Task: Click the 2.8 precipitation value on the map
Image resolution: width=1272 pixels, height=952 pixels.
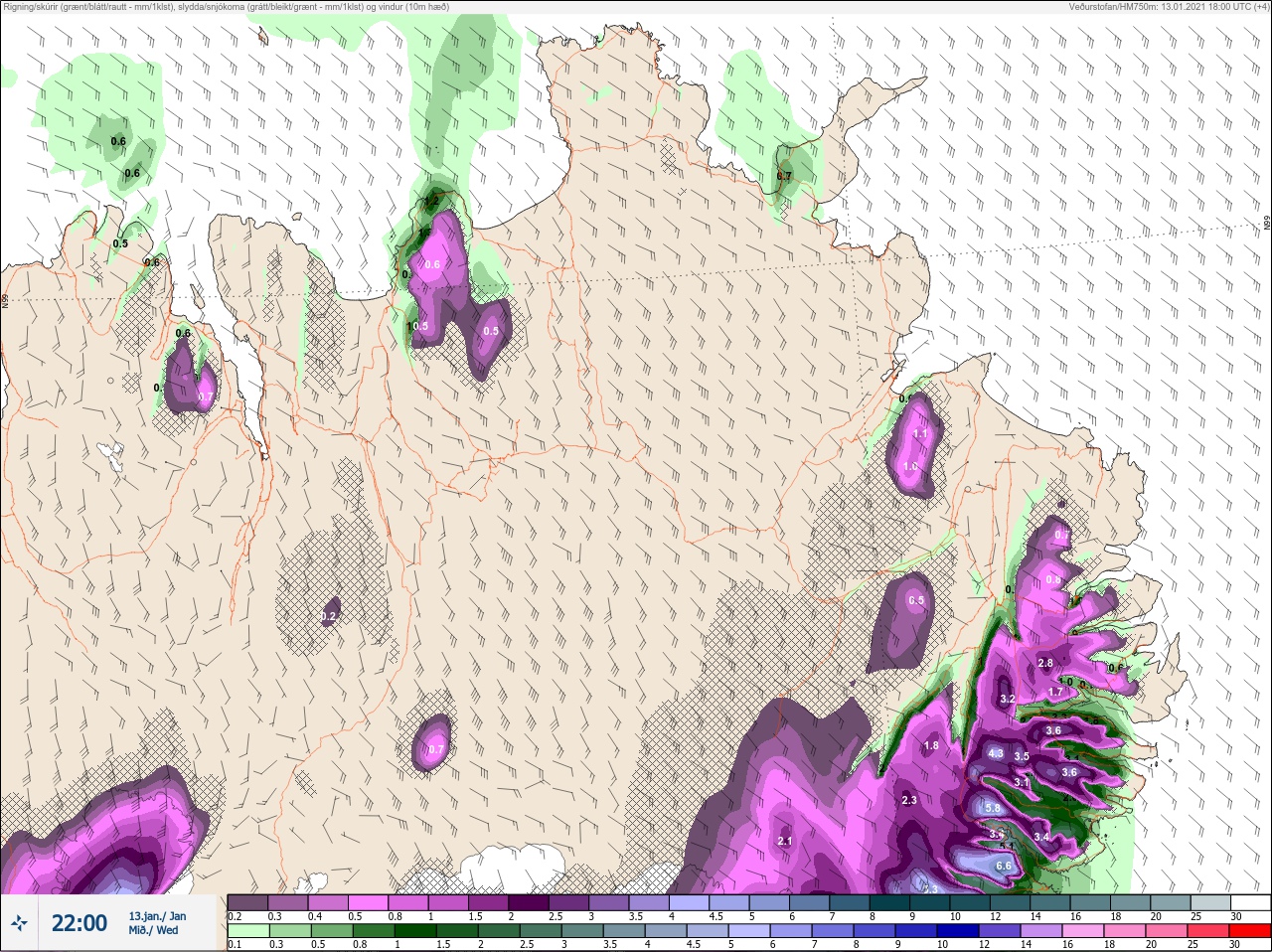Action: pyautogui.click(x=1044, y=663)
